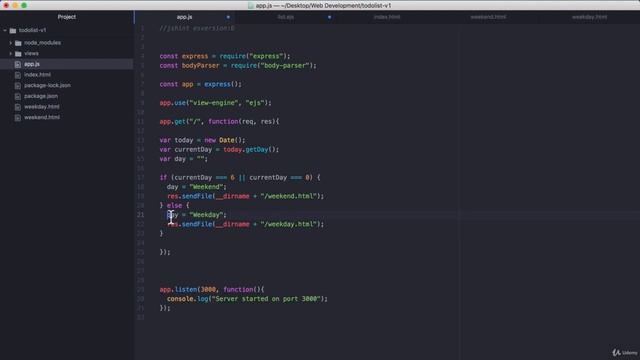Switch to the weekday.html editor tab

(589, 17)
